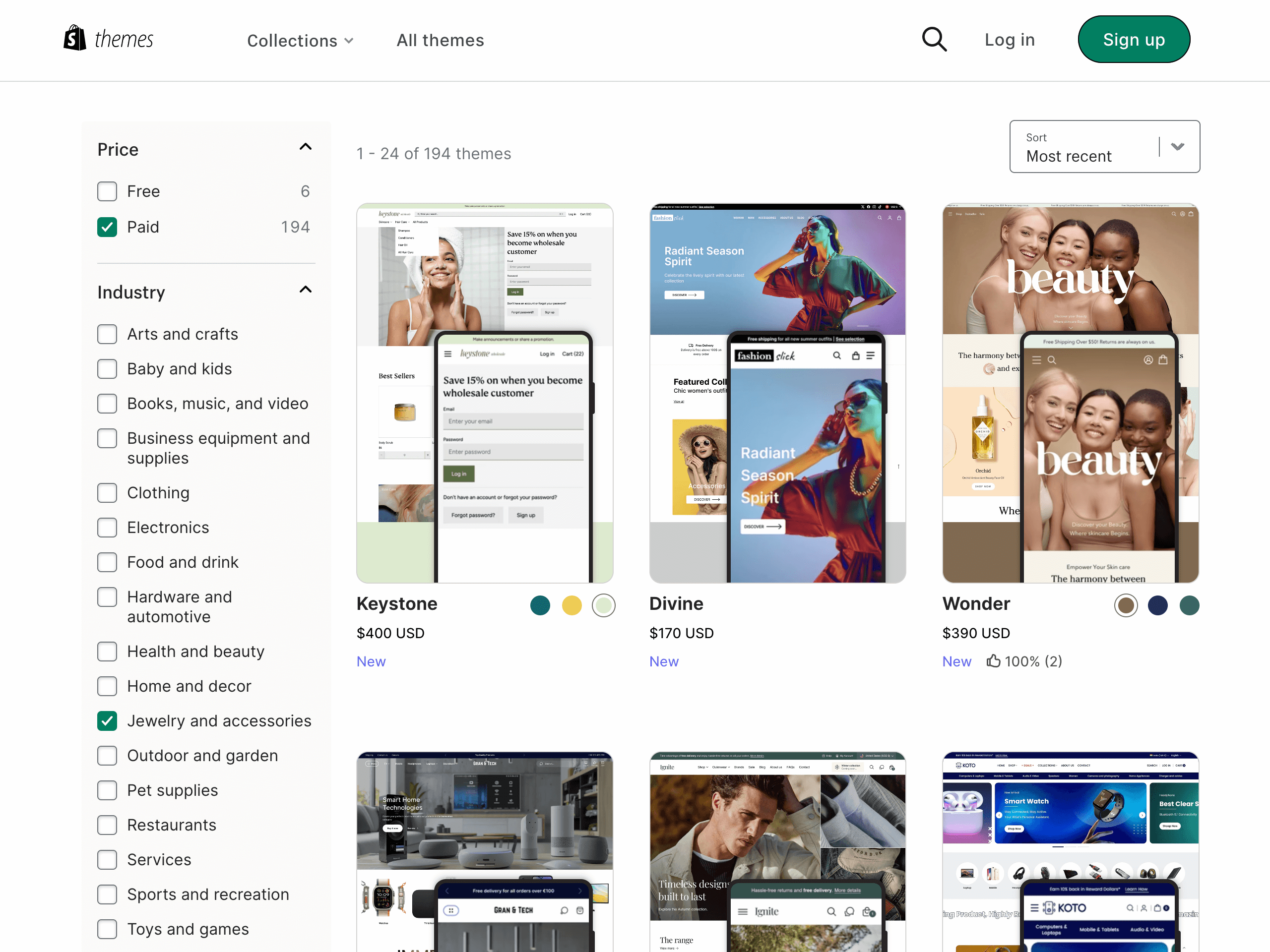Collapse the Price filter chevron
Viewport: 1270px width, 952px height.
[x=306, y=147]
